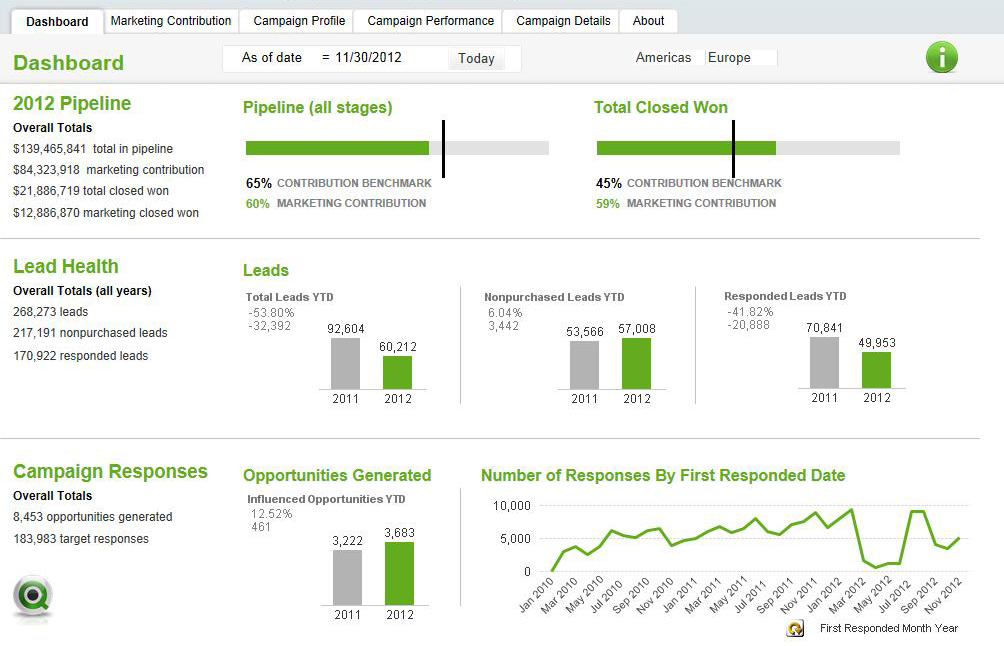Click the 3,683 value above Influenced Opportunities 2012
The height and width of the screenshot is (646, 1004).
[400, 533]
